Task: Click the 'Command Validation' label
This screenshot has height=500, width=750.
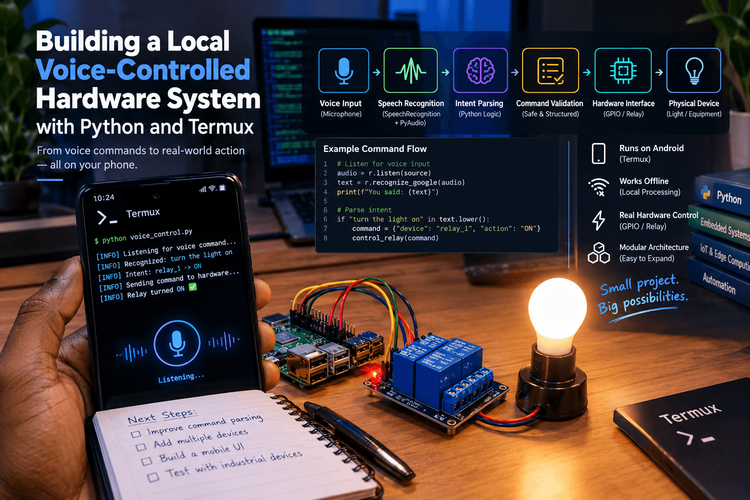Action: (550, 103)
